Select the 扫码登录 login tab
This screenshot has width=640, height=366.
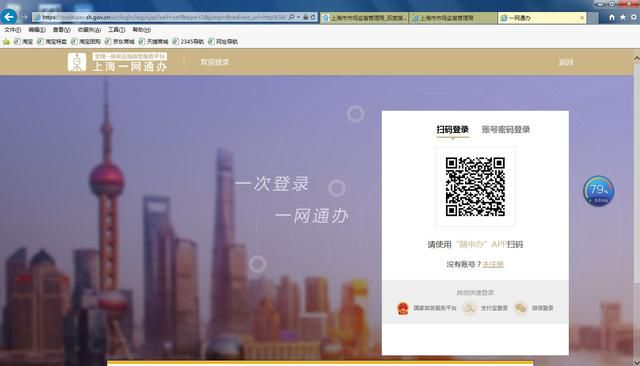[452, 130]
